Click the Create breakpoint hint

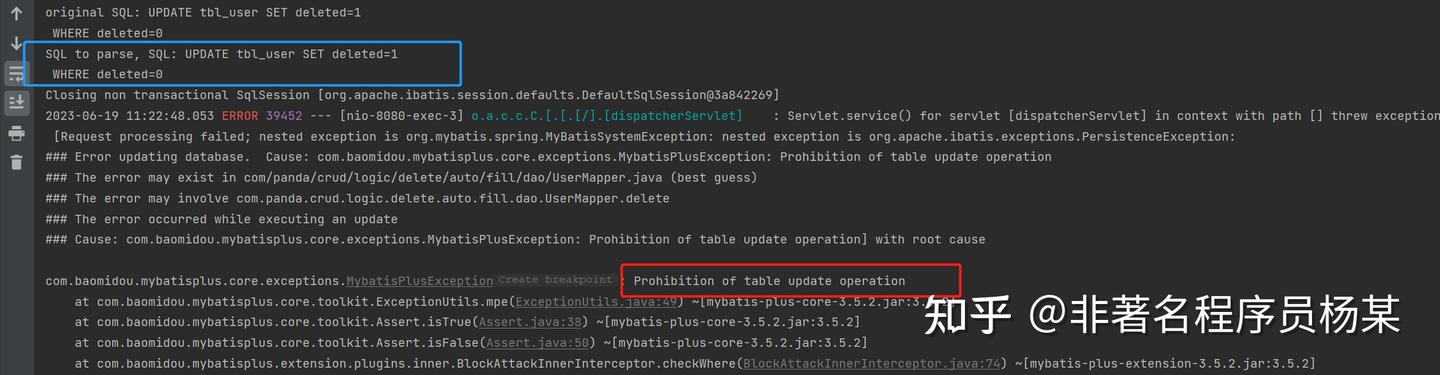pyautogui.click(x=555, y=280)
